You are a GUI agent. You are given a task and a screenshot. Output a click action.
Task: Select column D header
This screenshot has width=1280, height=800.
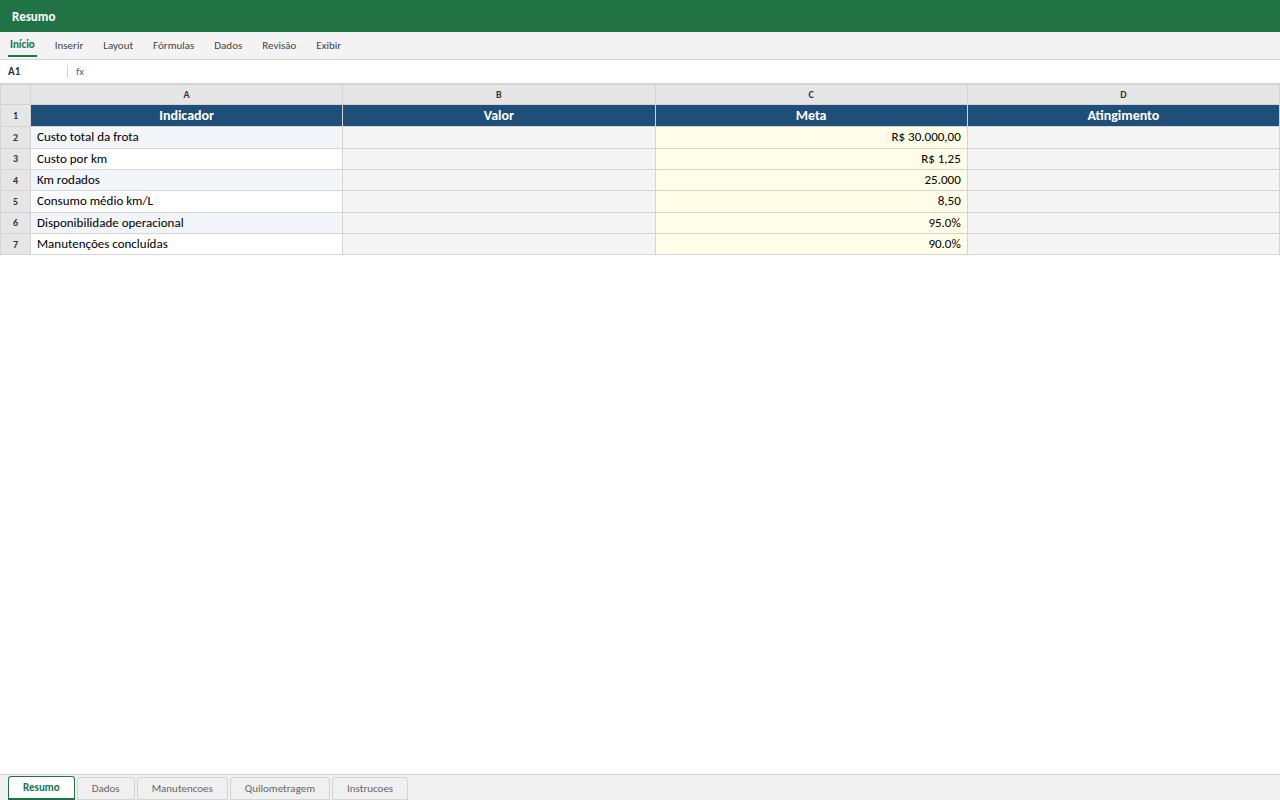pos(1123,95)
